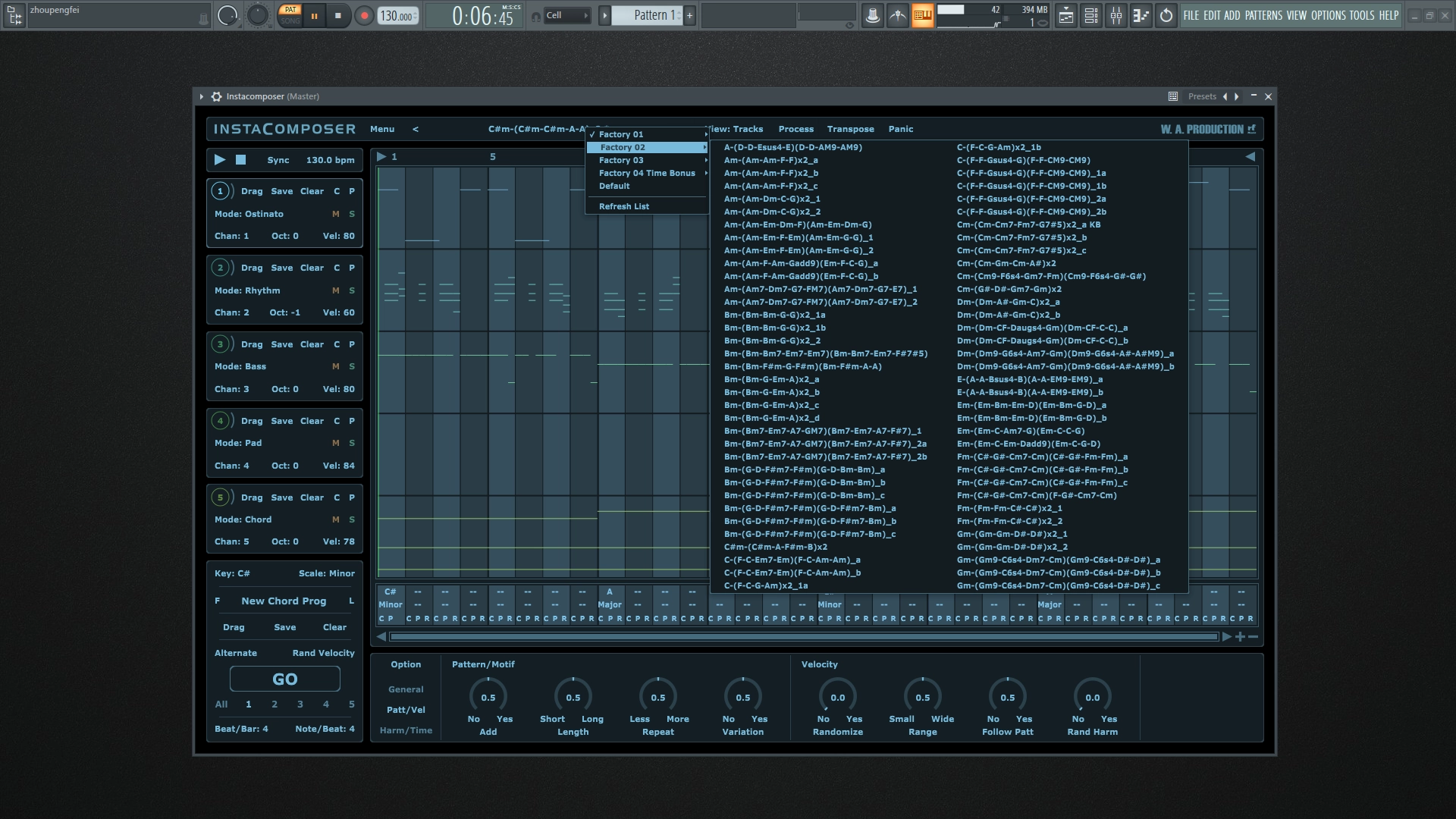Open the OPTIONS menu
This screenshot has height=819, width=1456.
[x=1329, y=15]
